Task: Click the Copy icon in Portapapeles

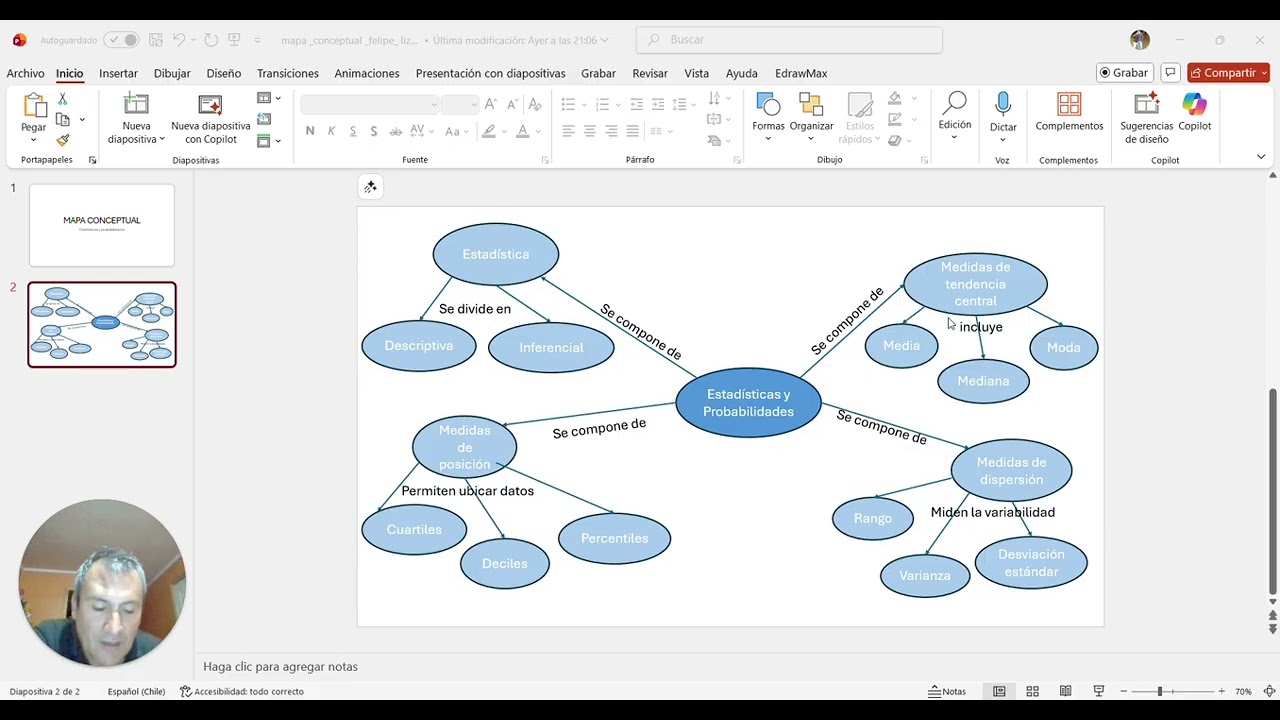Action: click(62, 119)
